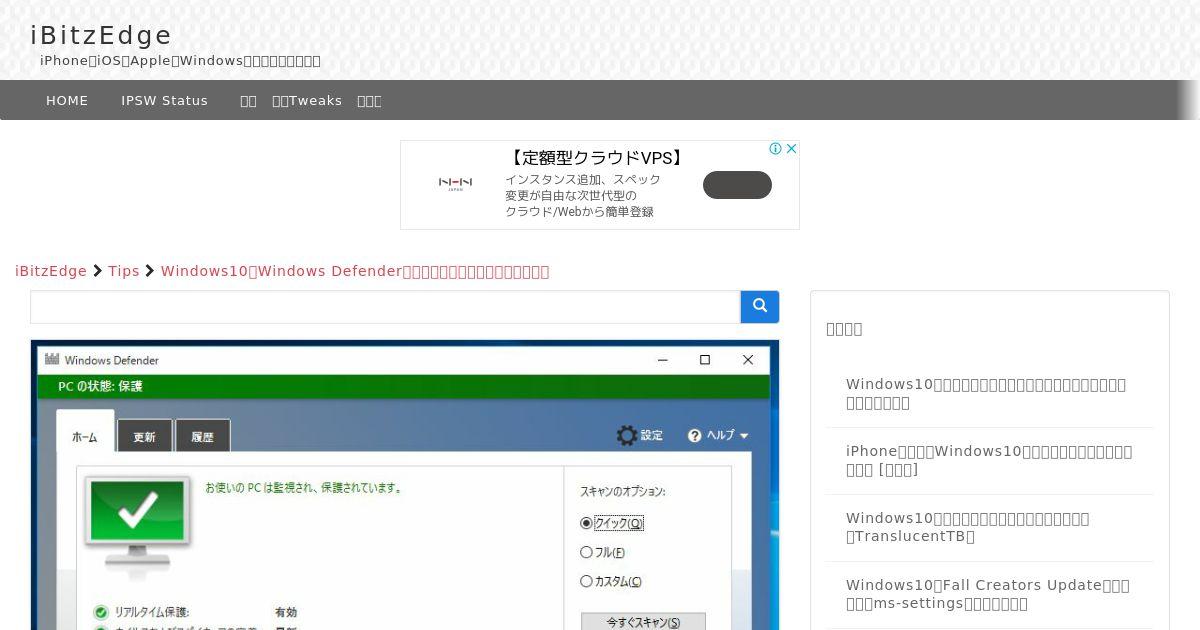Switch to the 更新 tab in Defender
The width and height of the screenshot is (1200, 630).
[x=145, y=436]
